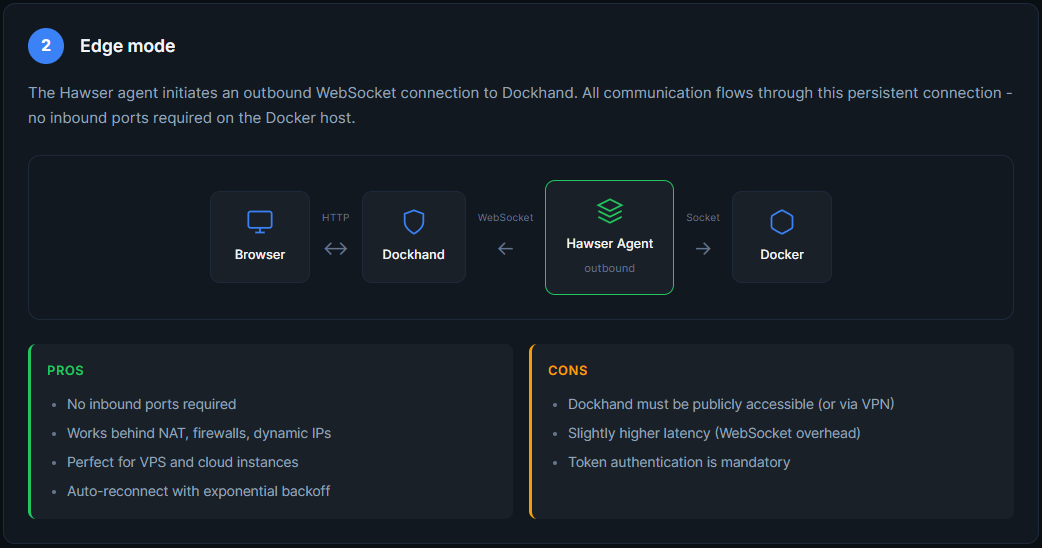The image size is (1042, 548).
Task: Click the Browser monitor icon
Action: (x=260, y=221)
